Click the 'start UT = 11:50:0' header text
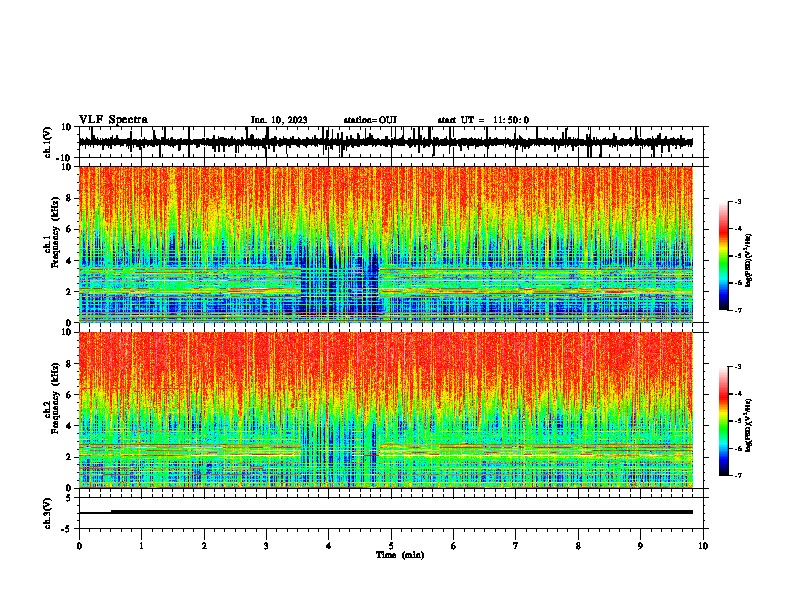This screenshot has width=792, height=612. (483, 120)
